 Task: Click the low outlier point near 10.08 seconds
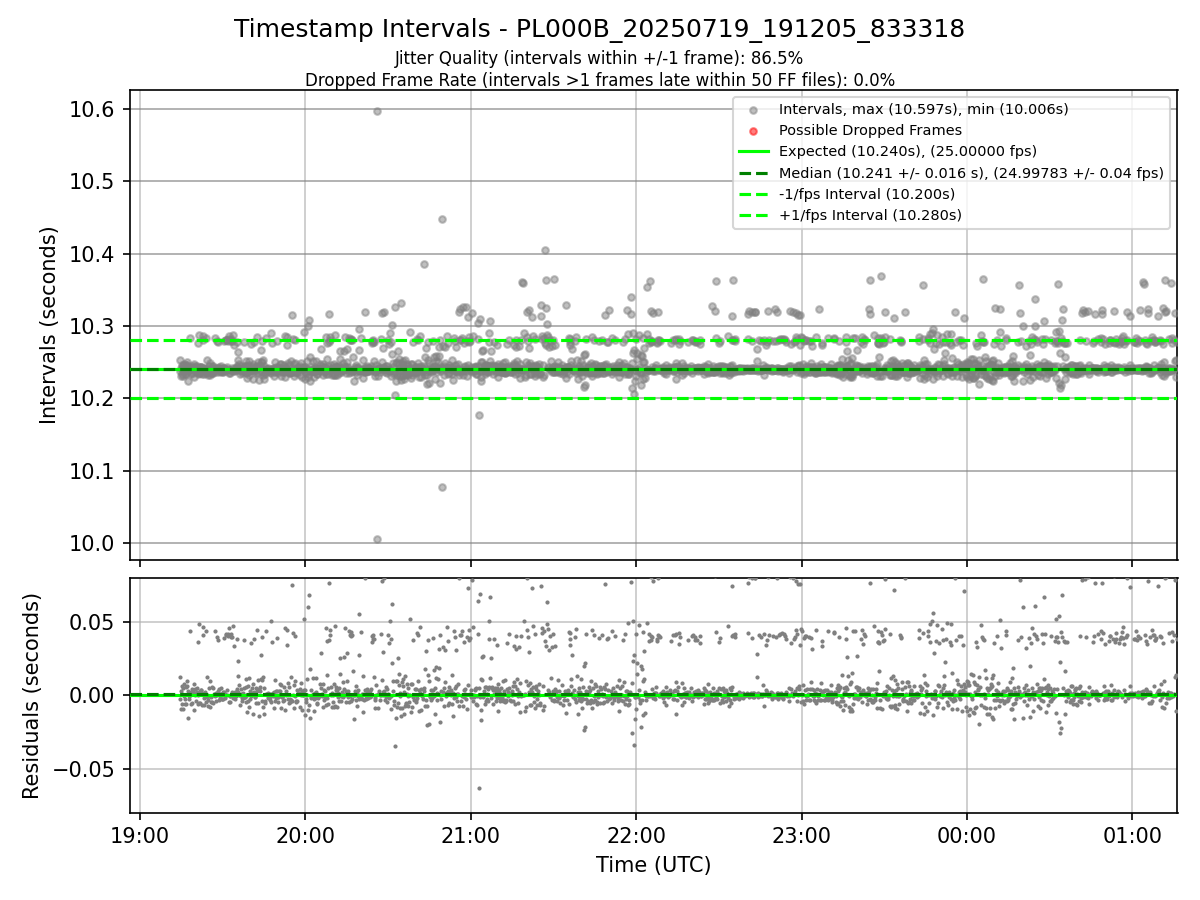coord(442,487)
